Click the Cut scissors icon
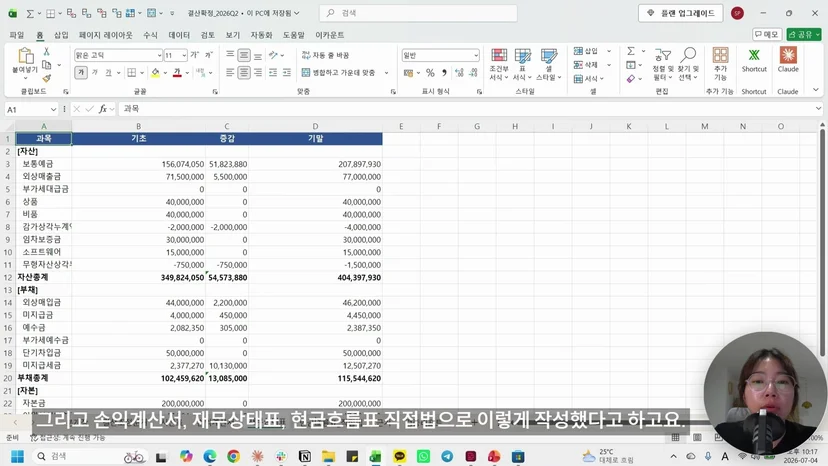 coord(46,51)
